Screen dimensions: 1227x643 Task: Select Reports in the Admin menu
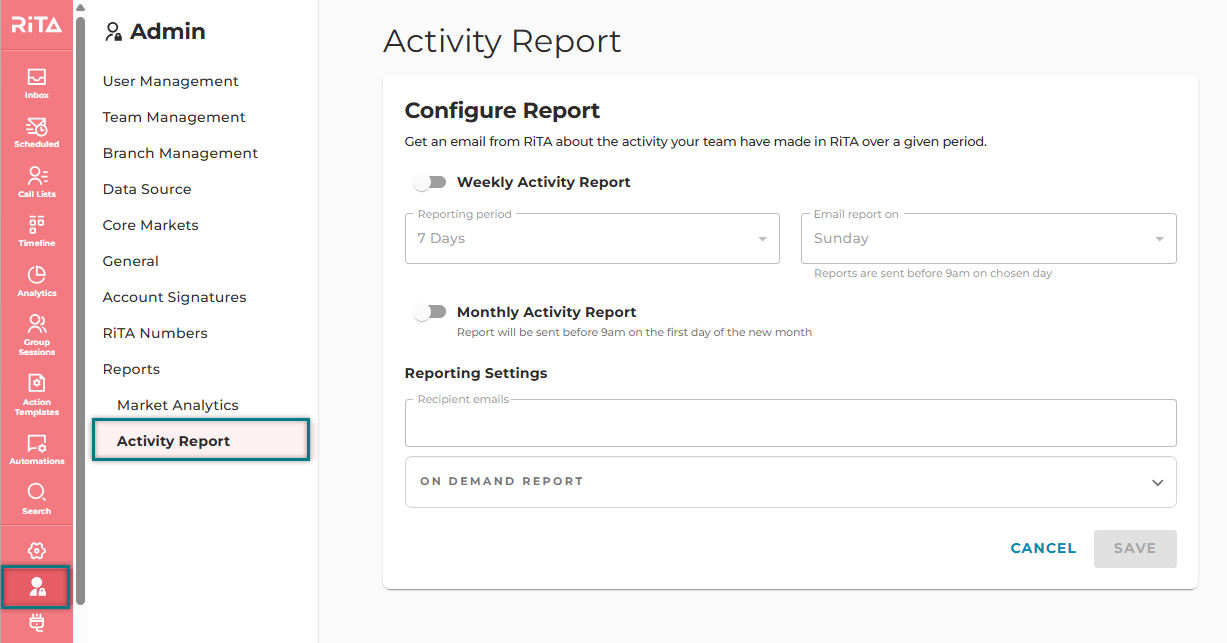[x=131, y=369]
